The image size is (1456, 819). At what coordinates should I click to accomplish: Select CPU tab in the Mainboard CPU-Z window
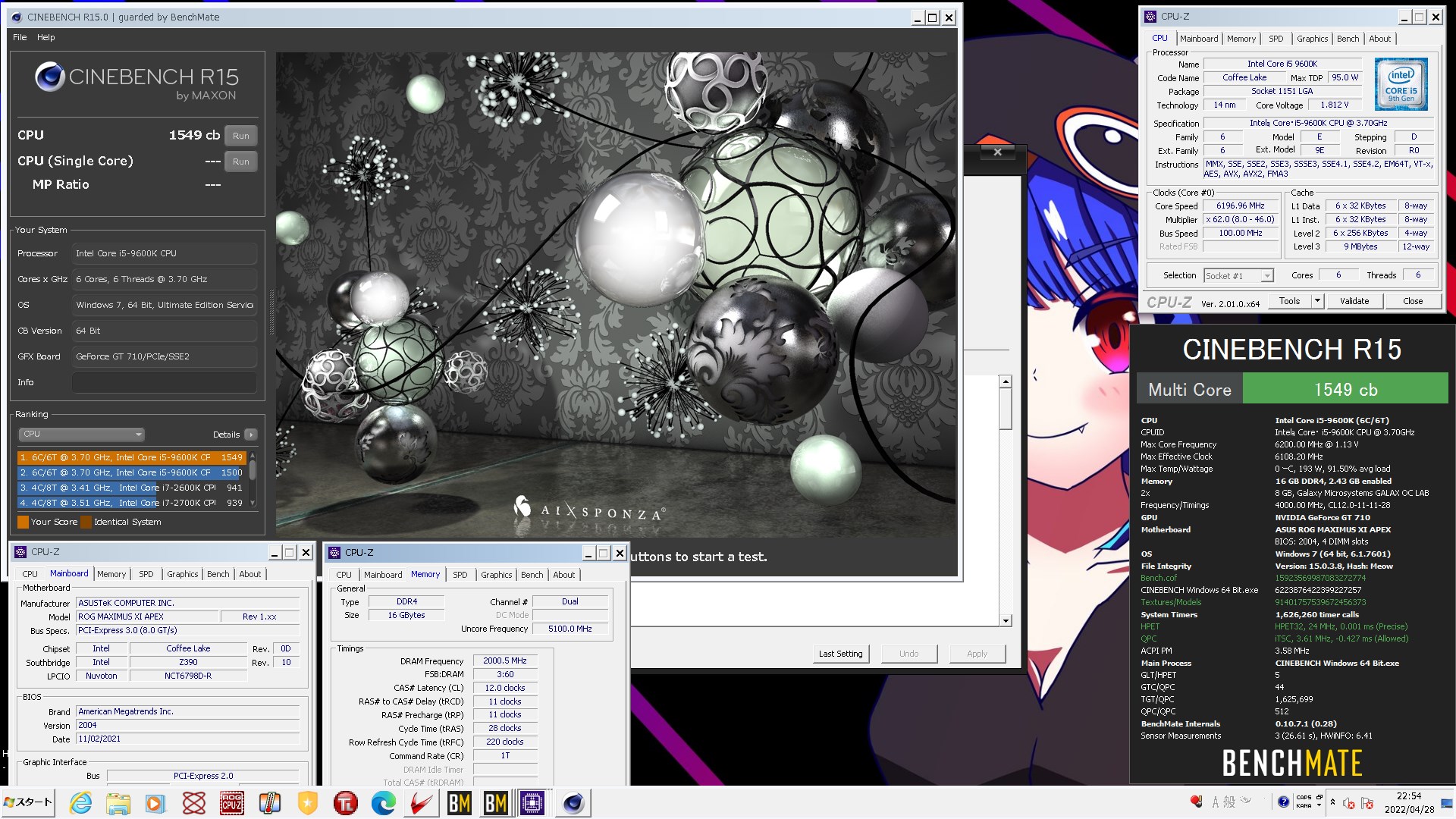point(30,574)
